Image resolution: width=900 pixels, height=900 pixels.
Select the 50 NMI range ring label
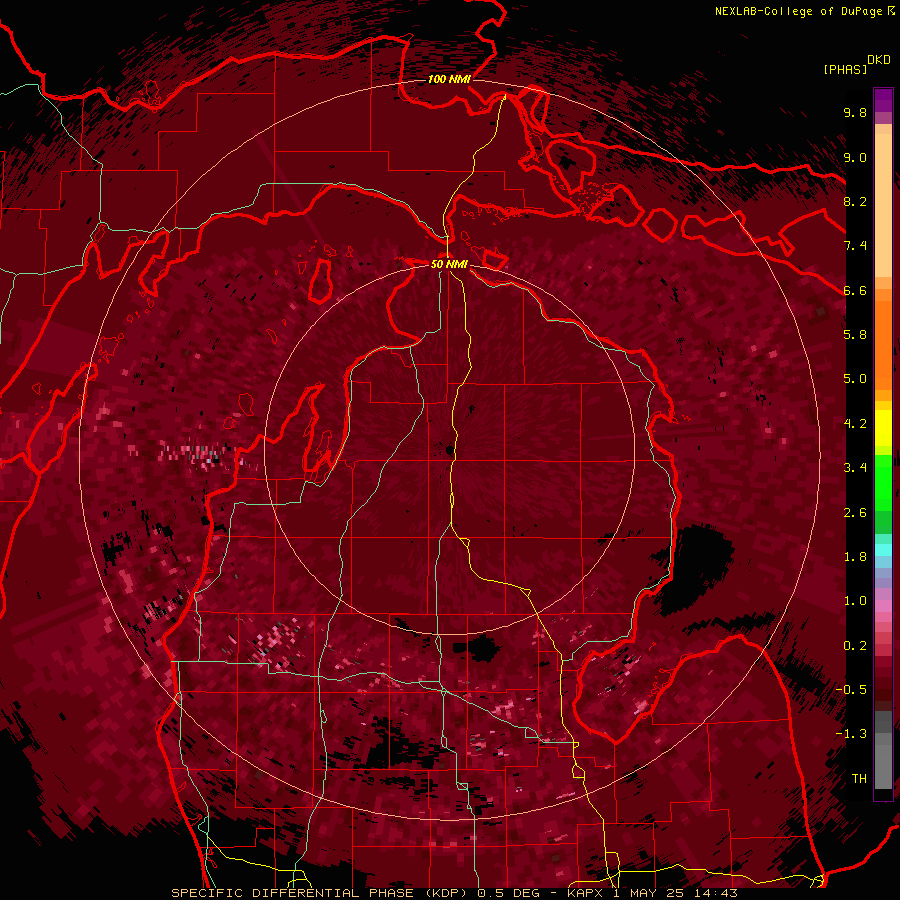(x=449, y=264)
